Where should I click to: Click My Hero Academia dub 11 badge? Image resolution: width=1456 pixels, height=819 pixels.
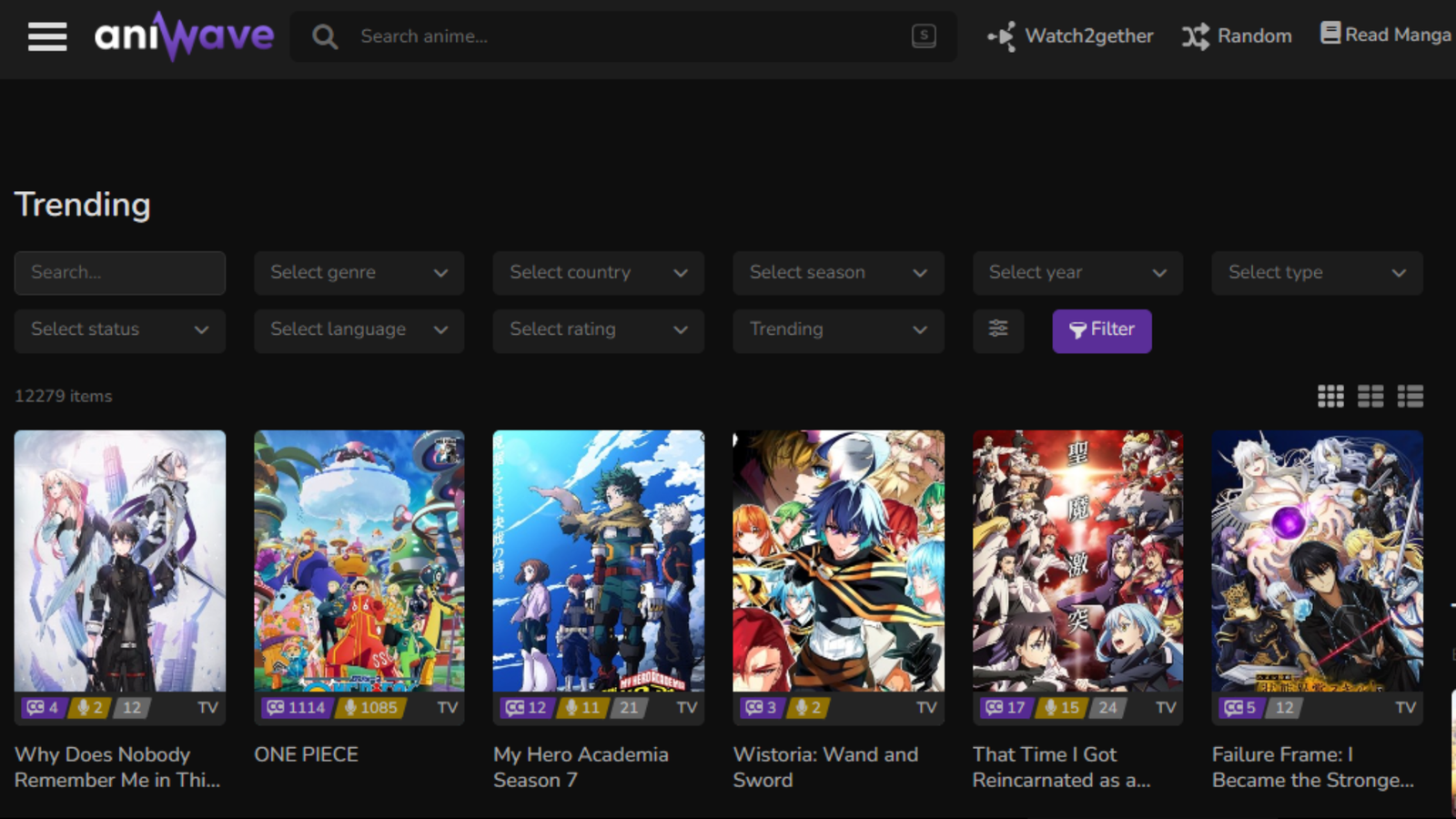coord(582,707)
